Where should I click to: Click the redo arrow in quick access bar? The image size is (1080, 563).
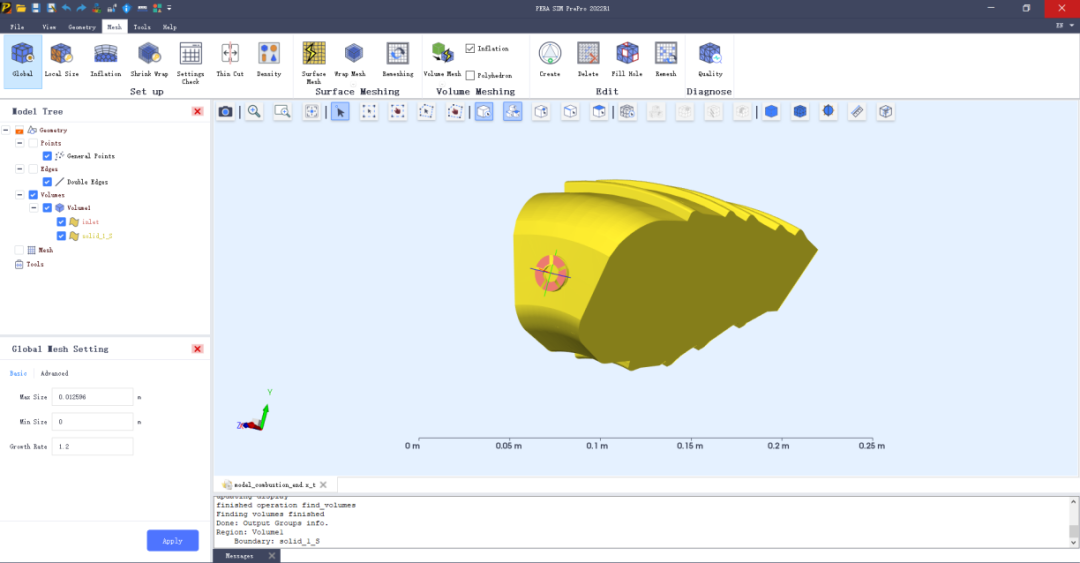pyautogui.click(x=81, y=8)
